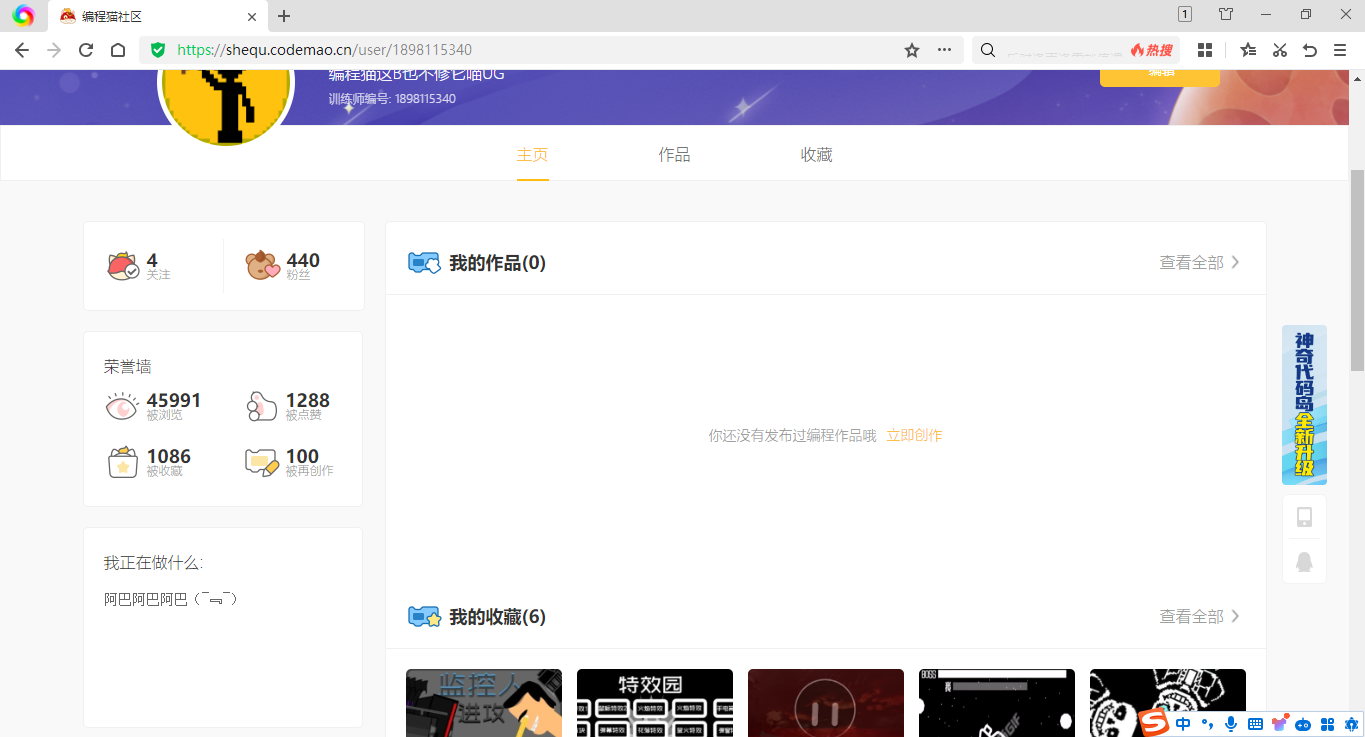Open the BOSS space game thumbnail
Viewport: 1365px width, 737px height.
pos(997,703)
